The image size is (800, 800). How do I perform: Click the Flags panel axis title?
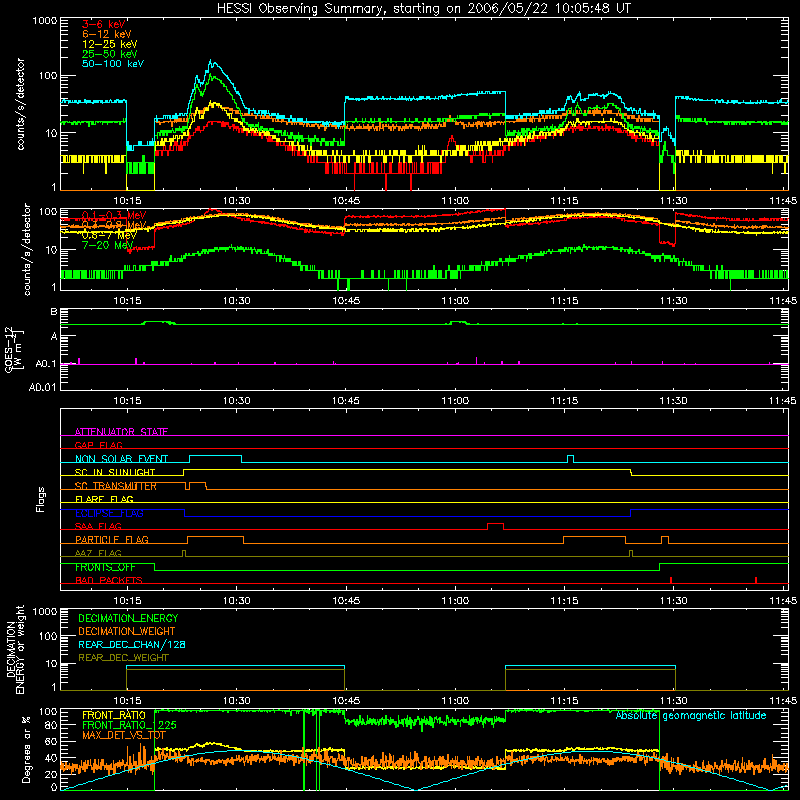coord(40,499)
